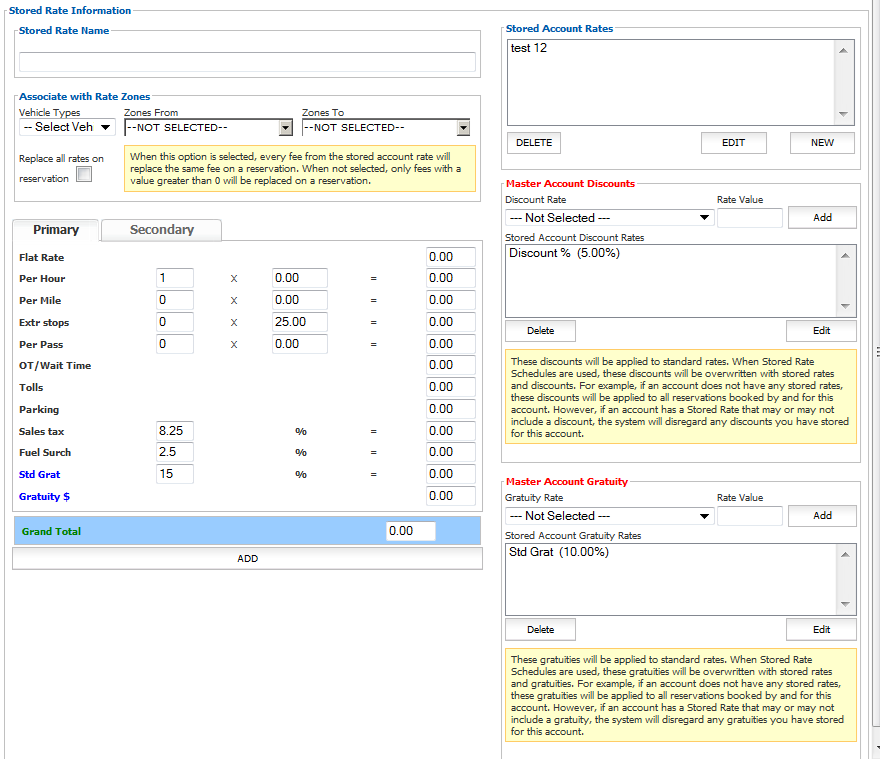Click the ADD button below Grand Total
This screenshot has height=759, width=880.
(x=247, y=559)
